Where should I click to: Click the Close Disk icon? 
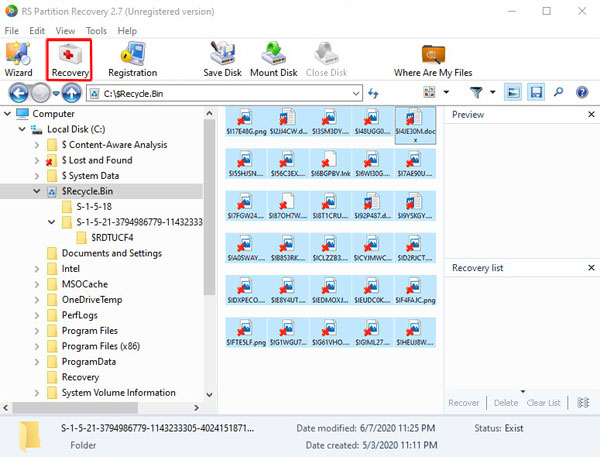coord(326,60)
